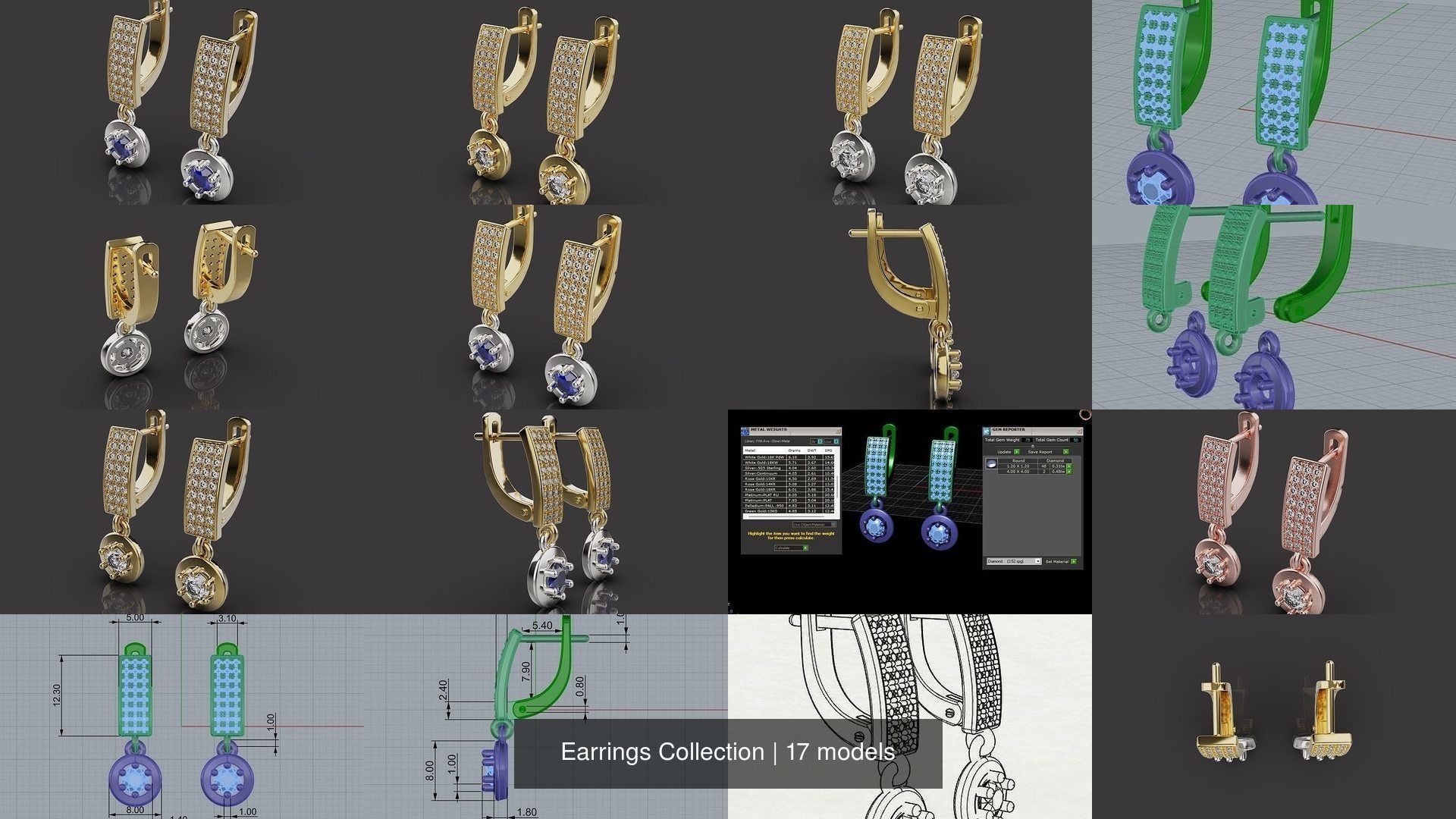Open the Use Object Material dropdown

pos(814,524)
